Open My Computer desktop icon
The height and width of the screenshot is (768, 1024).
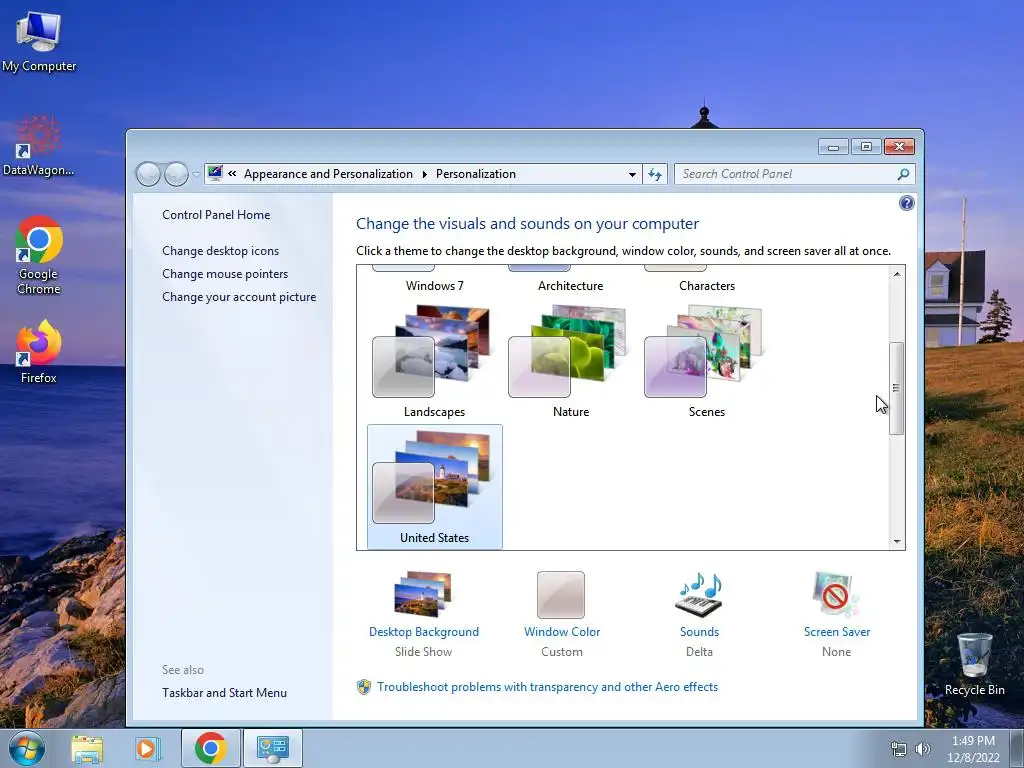(x=39, y=42)
